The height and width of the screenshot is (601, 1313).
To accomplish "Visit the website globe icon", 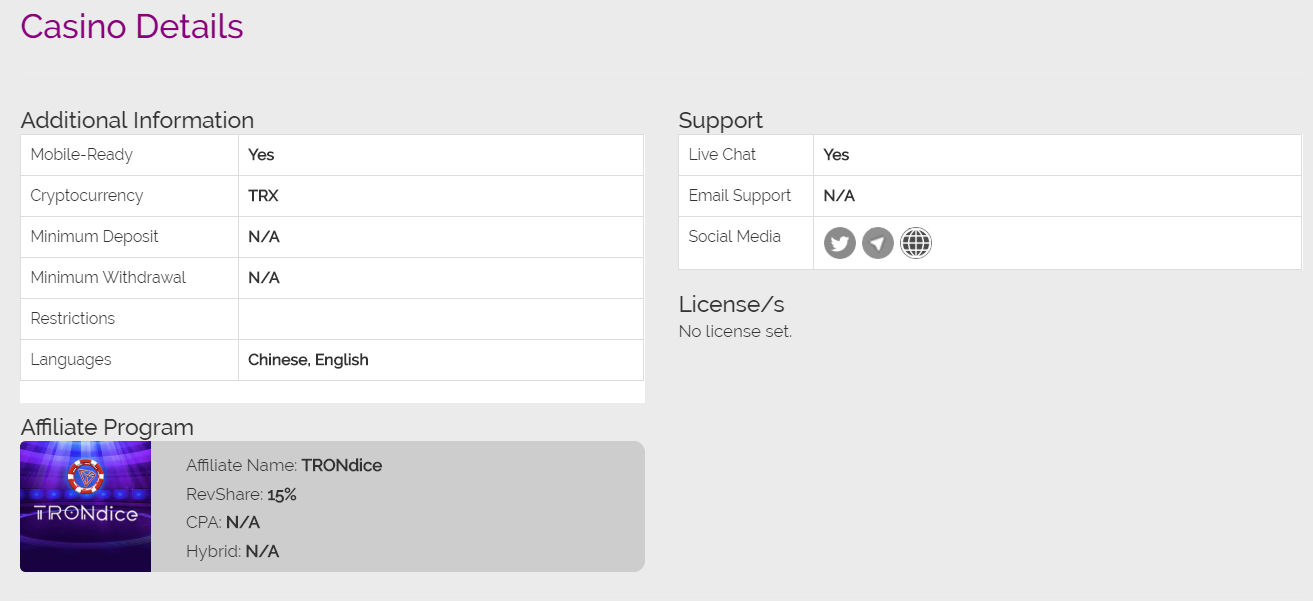I will (916, 243).
